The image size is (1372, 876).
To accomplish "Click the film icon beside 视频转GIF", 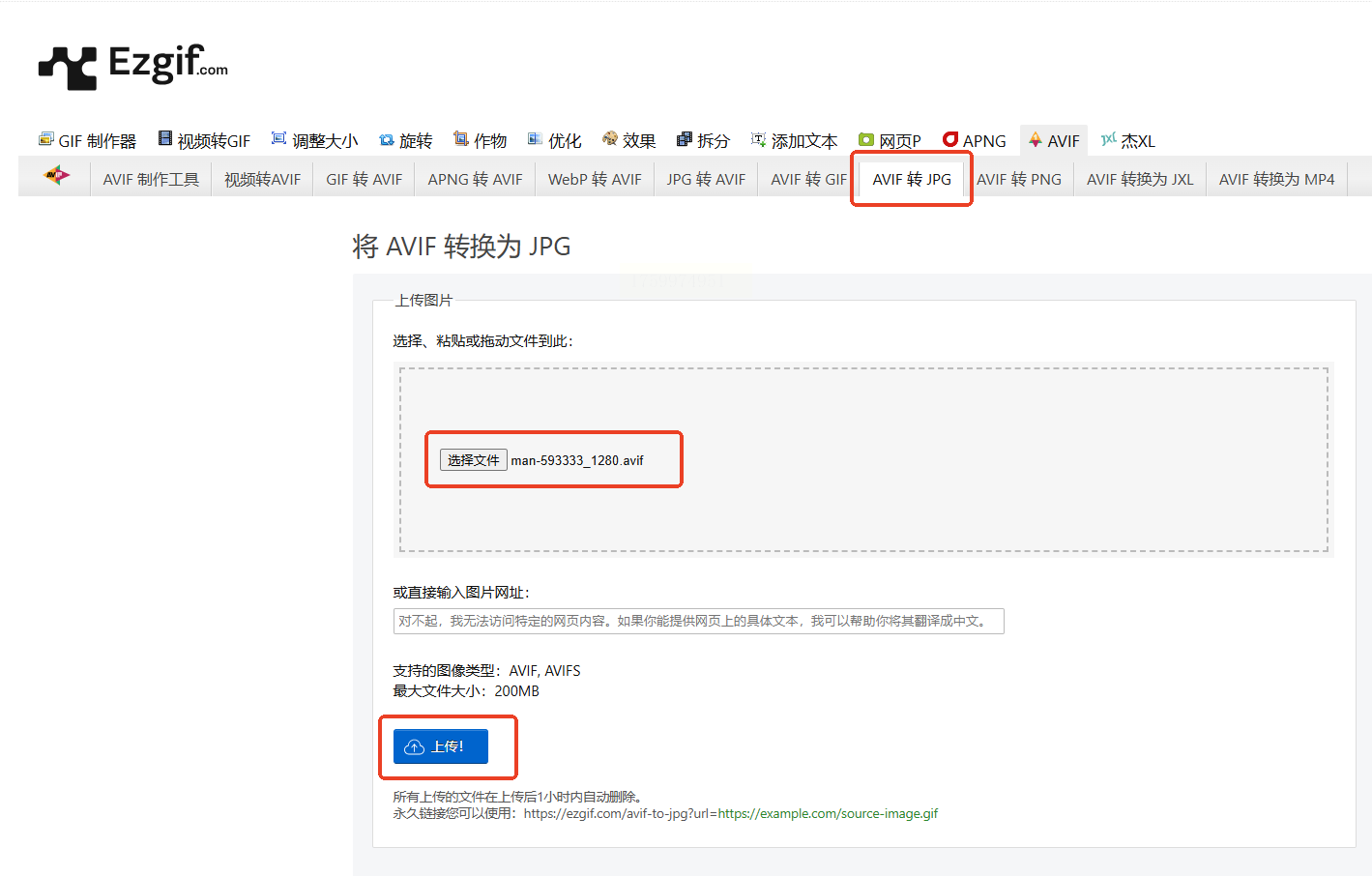I will tap(165, 139).
